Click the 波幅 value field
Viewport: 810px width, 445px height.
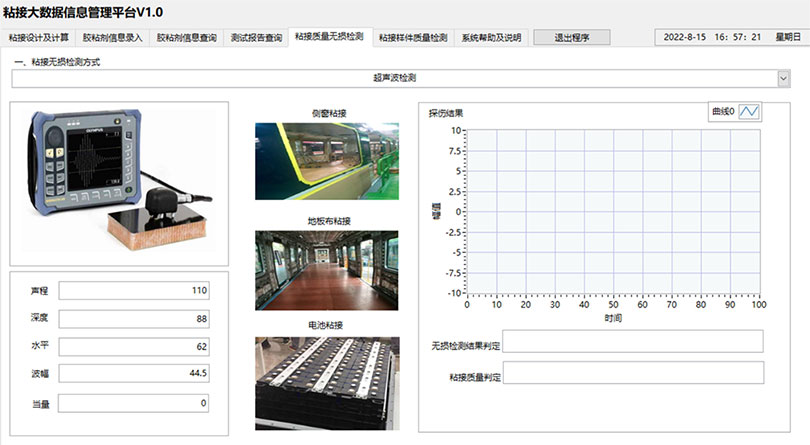[133, 374]
